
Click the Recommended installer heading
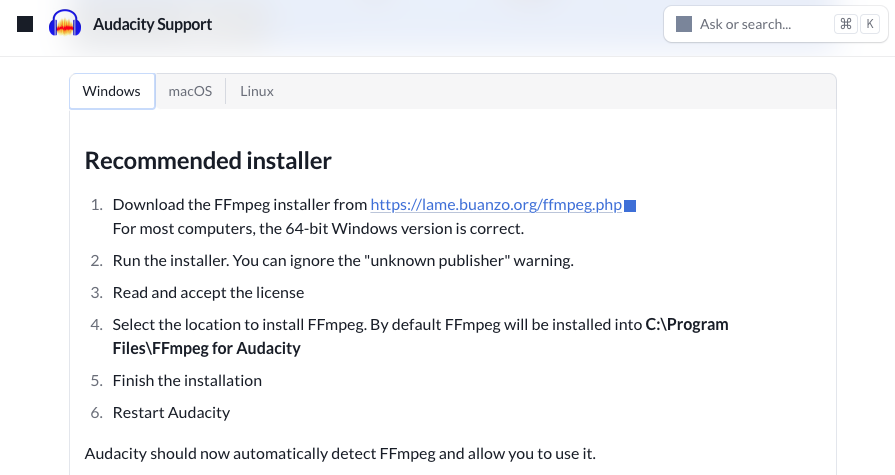point(208,161)
